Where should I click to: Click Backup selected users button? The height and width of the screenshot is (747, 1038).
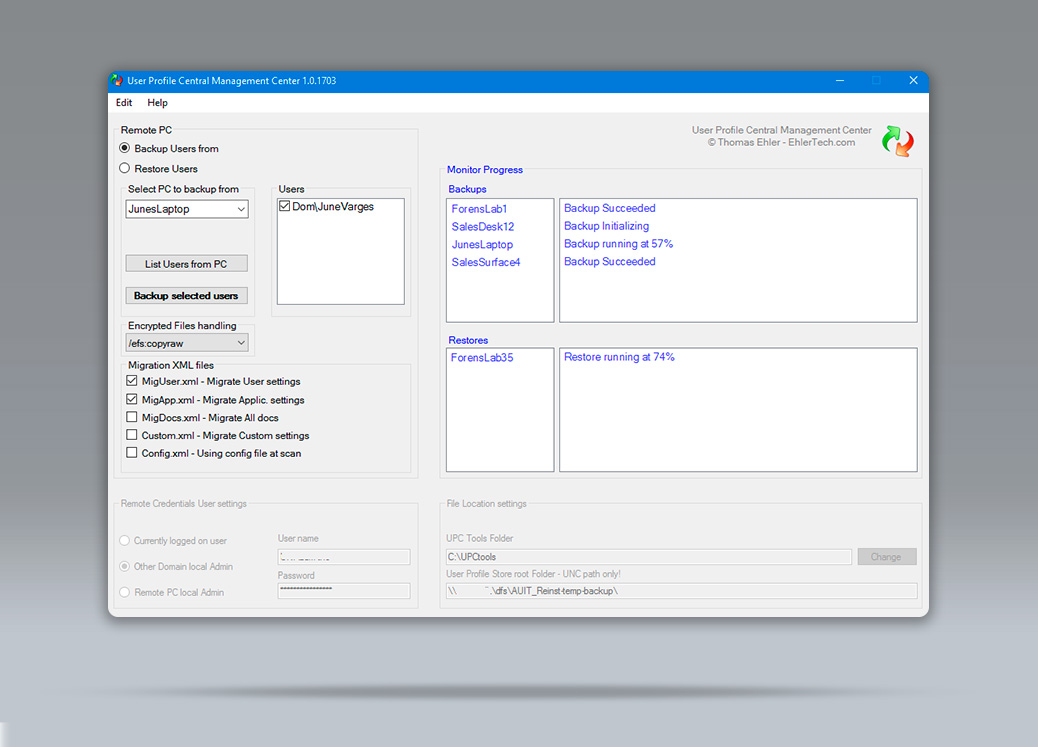(187, 295)
